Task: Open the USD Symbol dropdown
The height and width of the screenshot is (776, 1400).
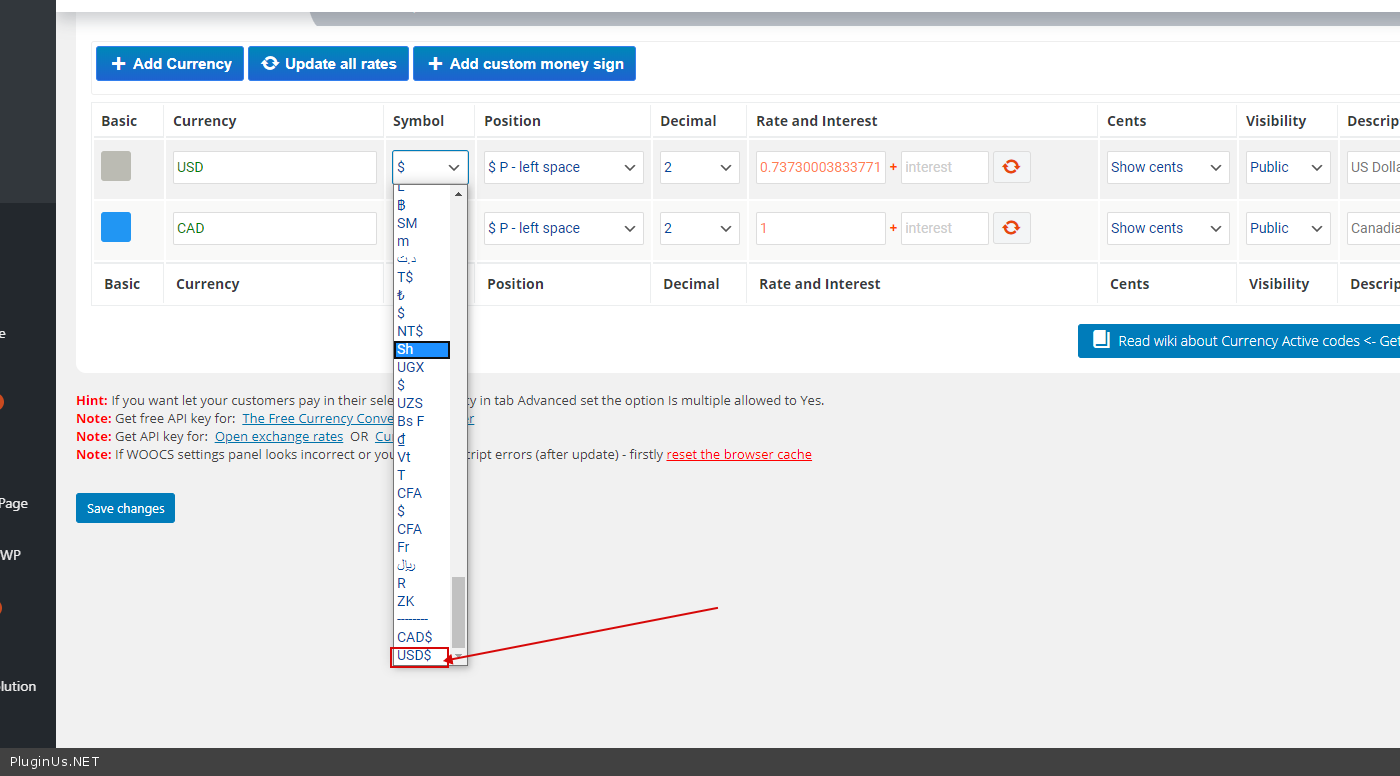Action: click(x=430, y=167)
